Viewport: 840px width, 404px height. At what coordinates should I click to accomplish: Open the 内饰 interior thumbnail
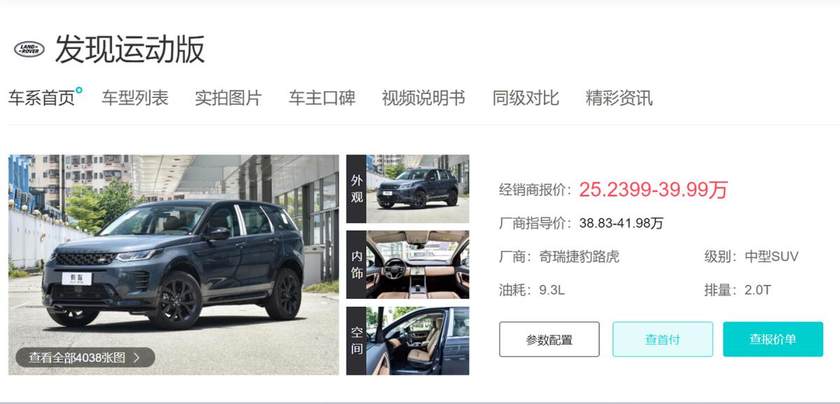(408, 265)
